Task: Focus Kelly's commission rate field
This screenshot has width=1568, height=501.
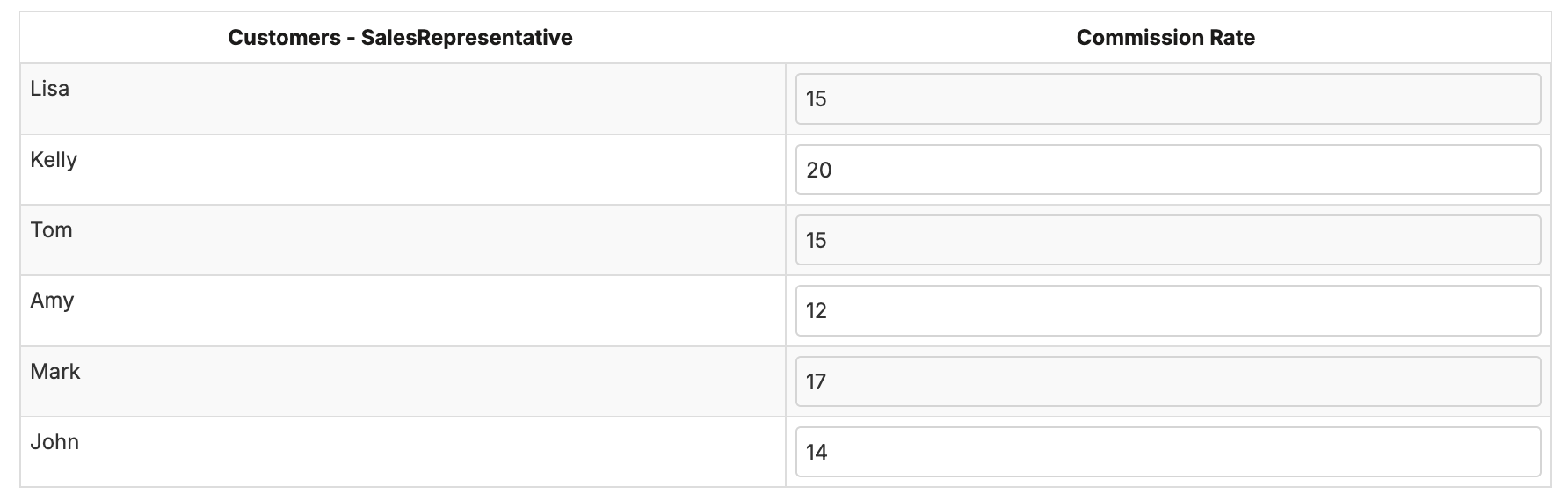Action: pos(1167,170)
